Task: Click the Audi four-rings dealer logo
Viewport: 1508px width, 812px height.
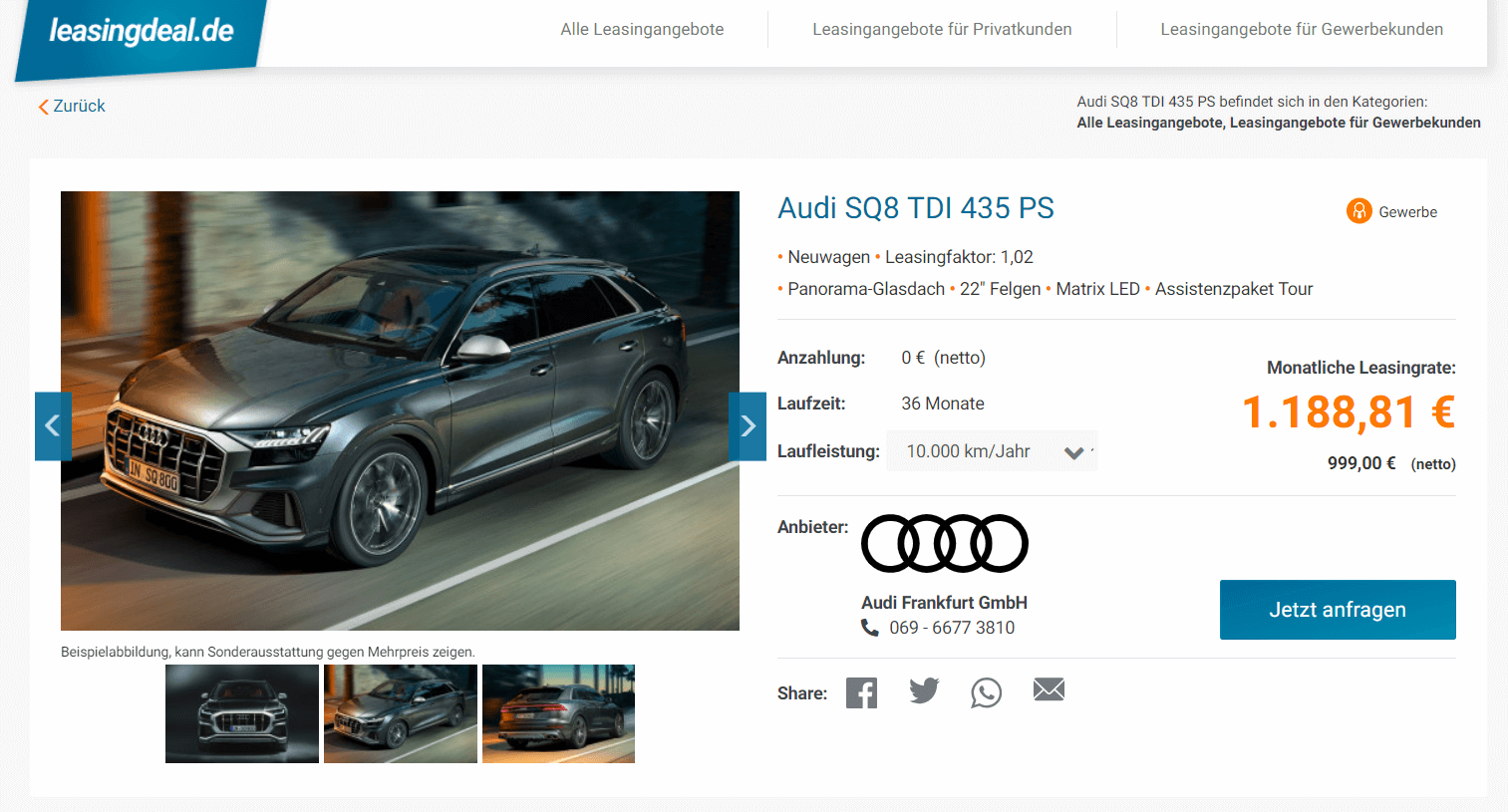Action: (x=945, y=544)
